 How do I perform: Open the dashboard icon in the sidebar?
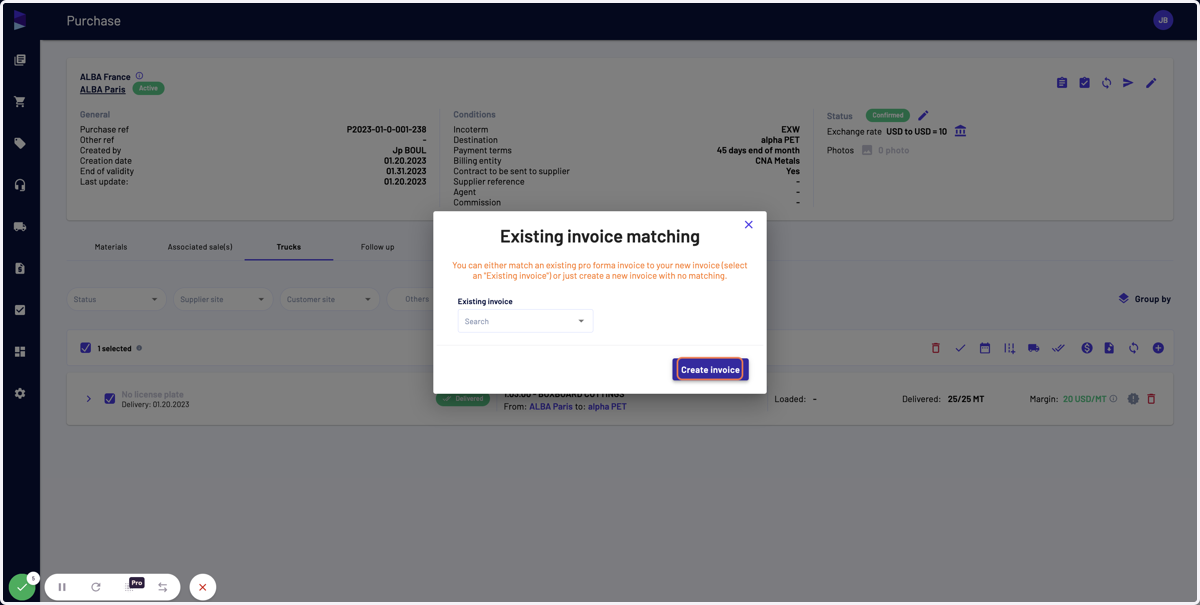point(20,352)
